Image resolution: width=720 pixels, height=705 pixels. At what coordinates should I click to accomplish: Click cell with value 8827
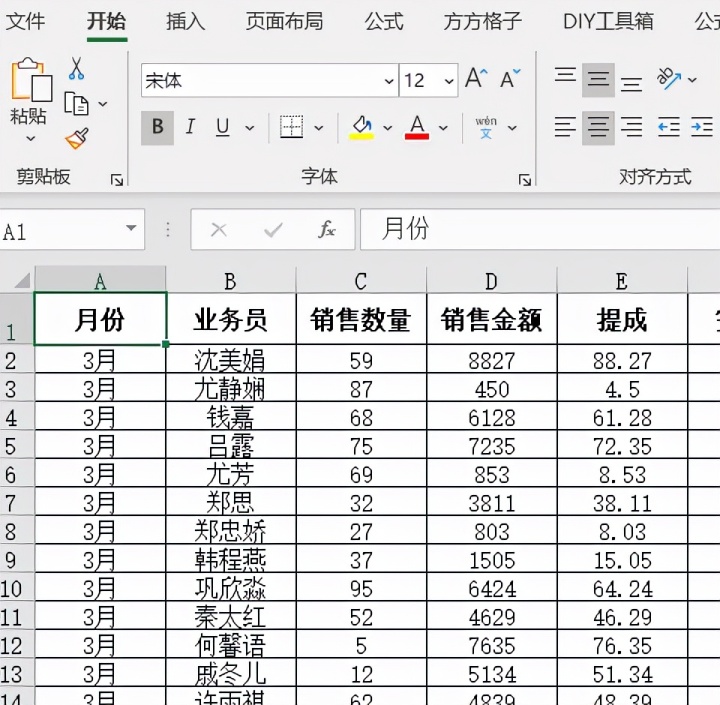pos(492,359)
